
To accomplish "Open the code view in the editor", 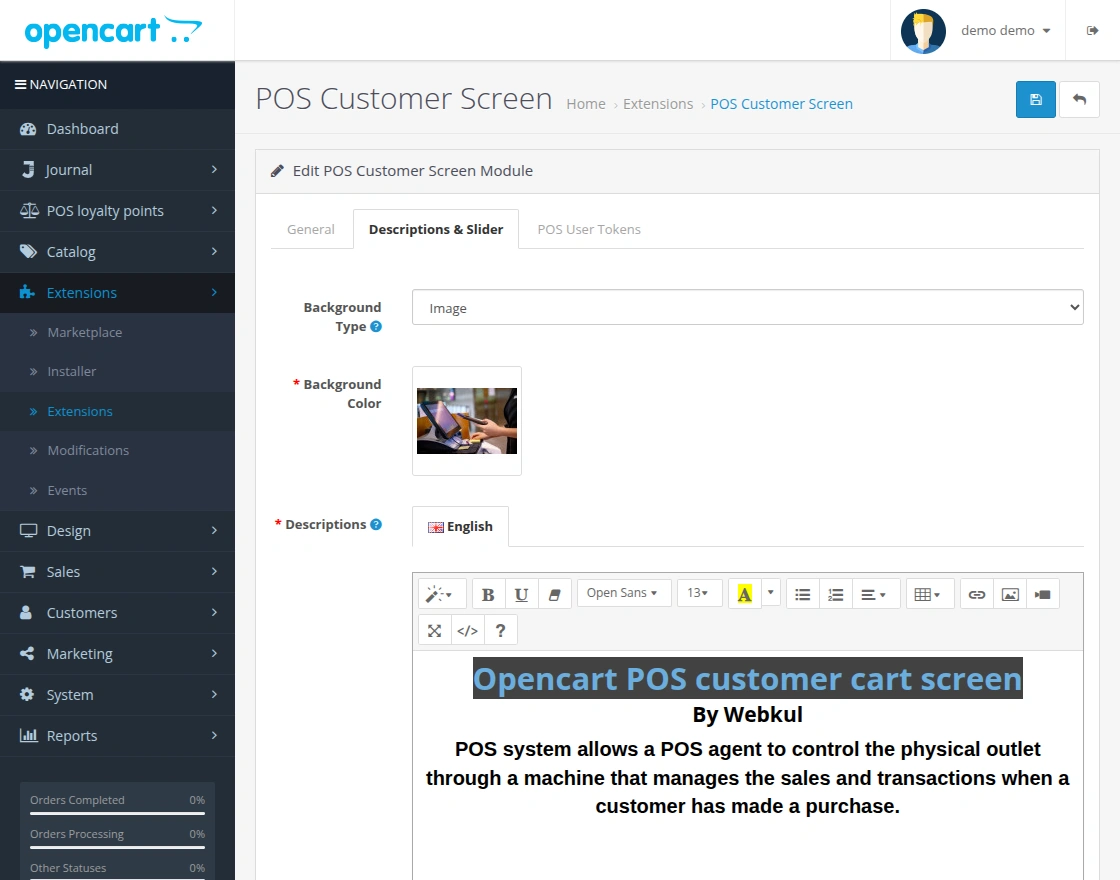I will pos(467,630).
